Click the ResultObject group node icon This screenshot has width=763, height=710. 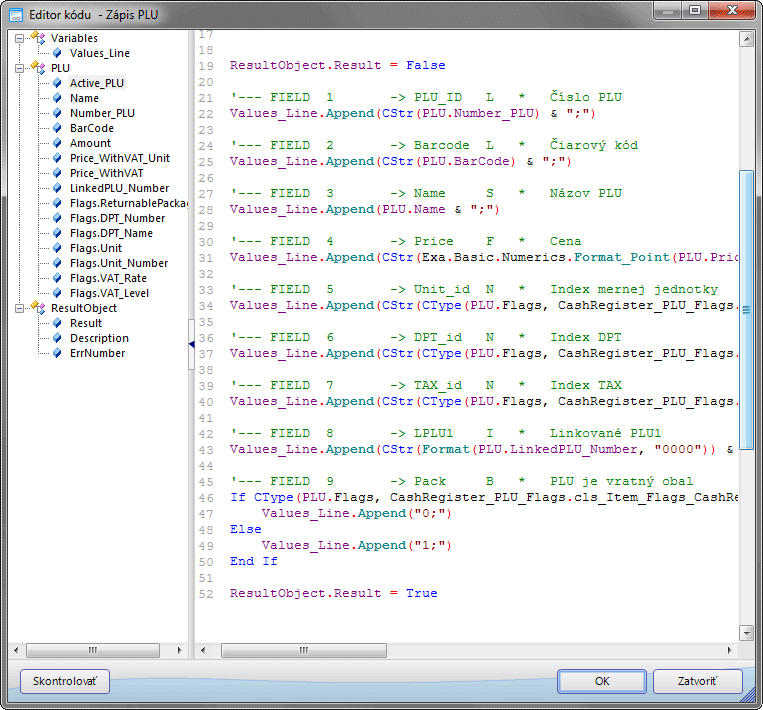[38, 308]
